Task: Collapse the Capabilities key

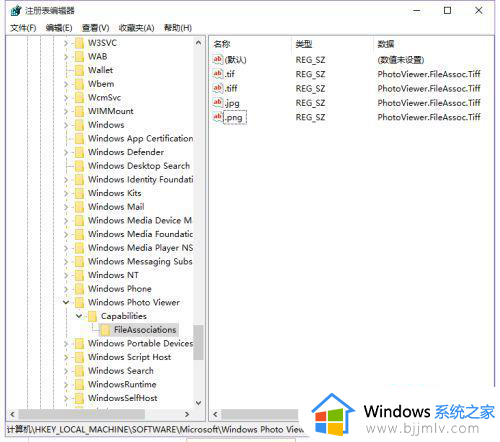Action: point(79,316)
